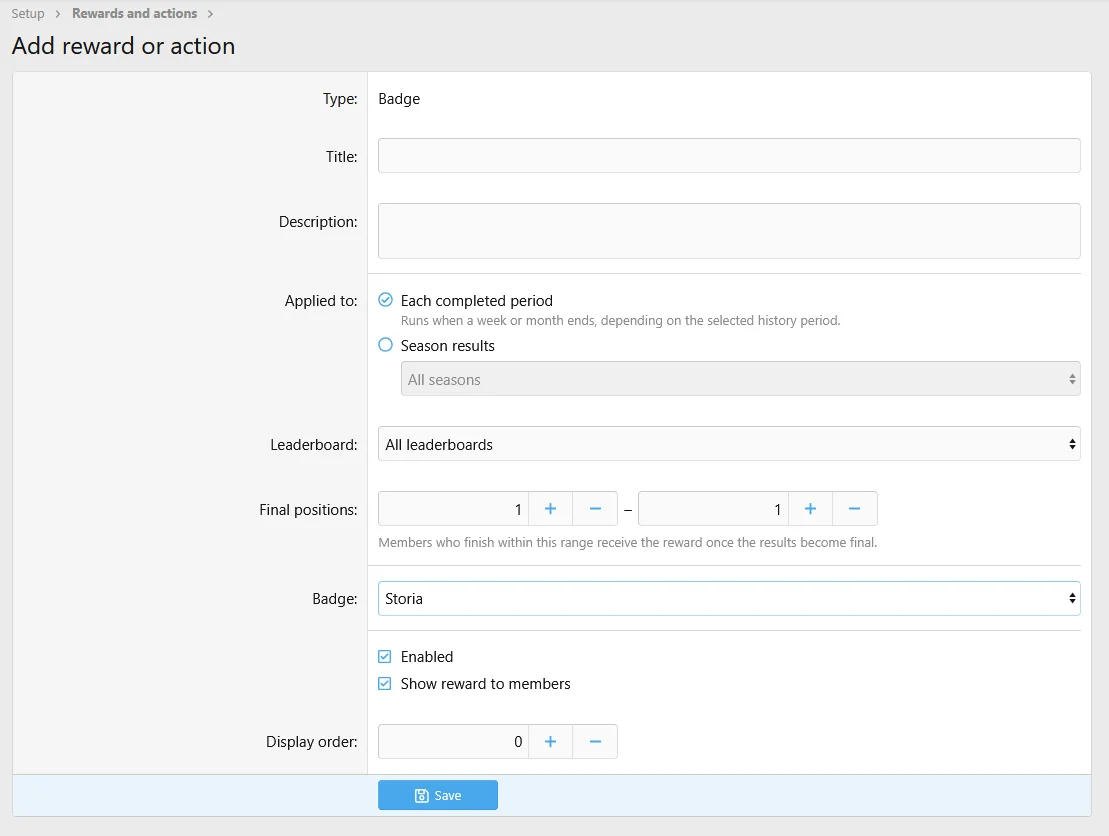The image size is (1109, 836).
Task: Decrease the first Final positions value
Action: point(595,509)
